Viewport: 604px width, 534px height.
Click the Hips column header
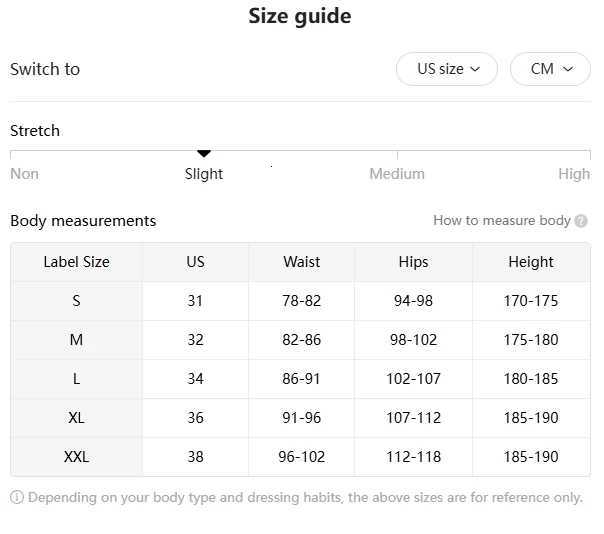pos(413,262)
